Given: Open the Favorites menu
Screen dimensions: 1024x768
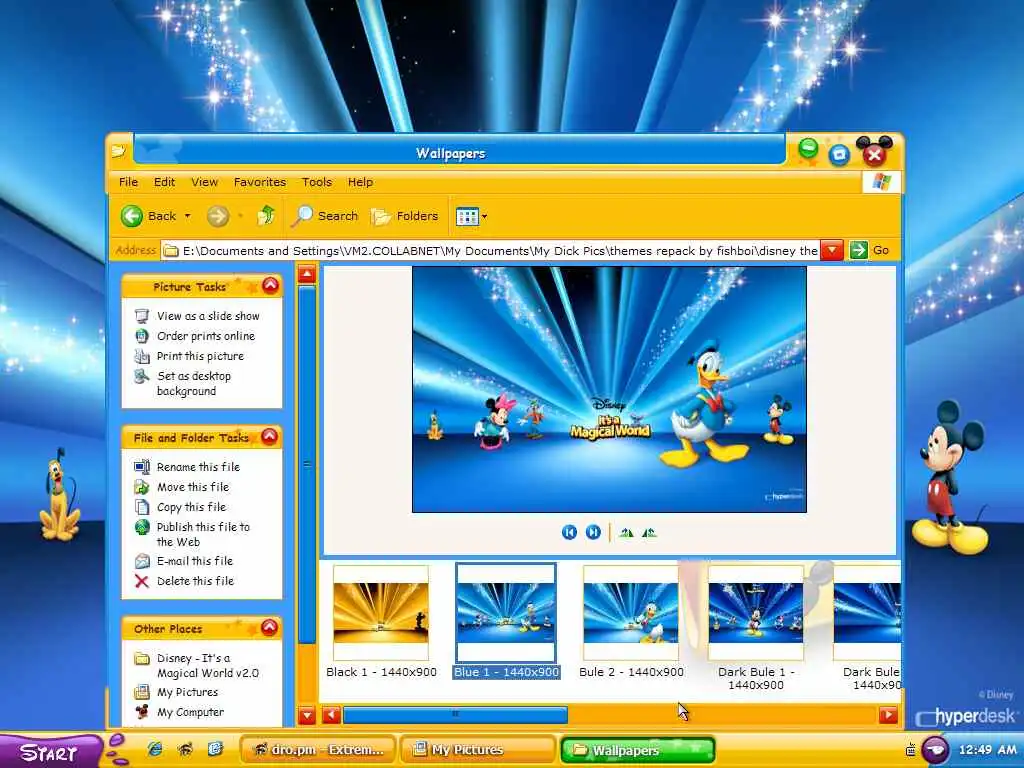Looking at the screenshot, I should point(260,182).
